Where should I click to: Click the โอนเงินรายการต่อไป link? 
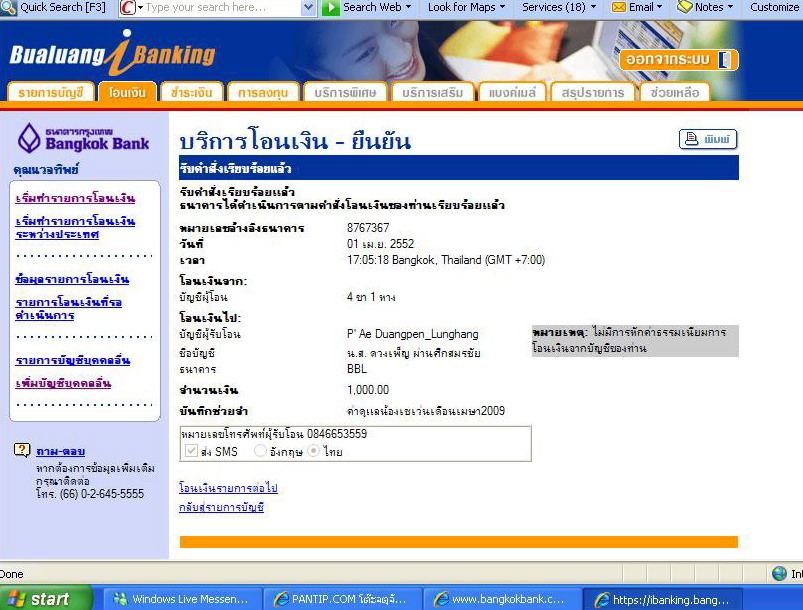coord(228,487)
